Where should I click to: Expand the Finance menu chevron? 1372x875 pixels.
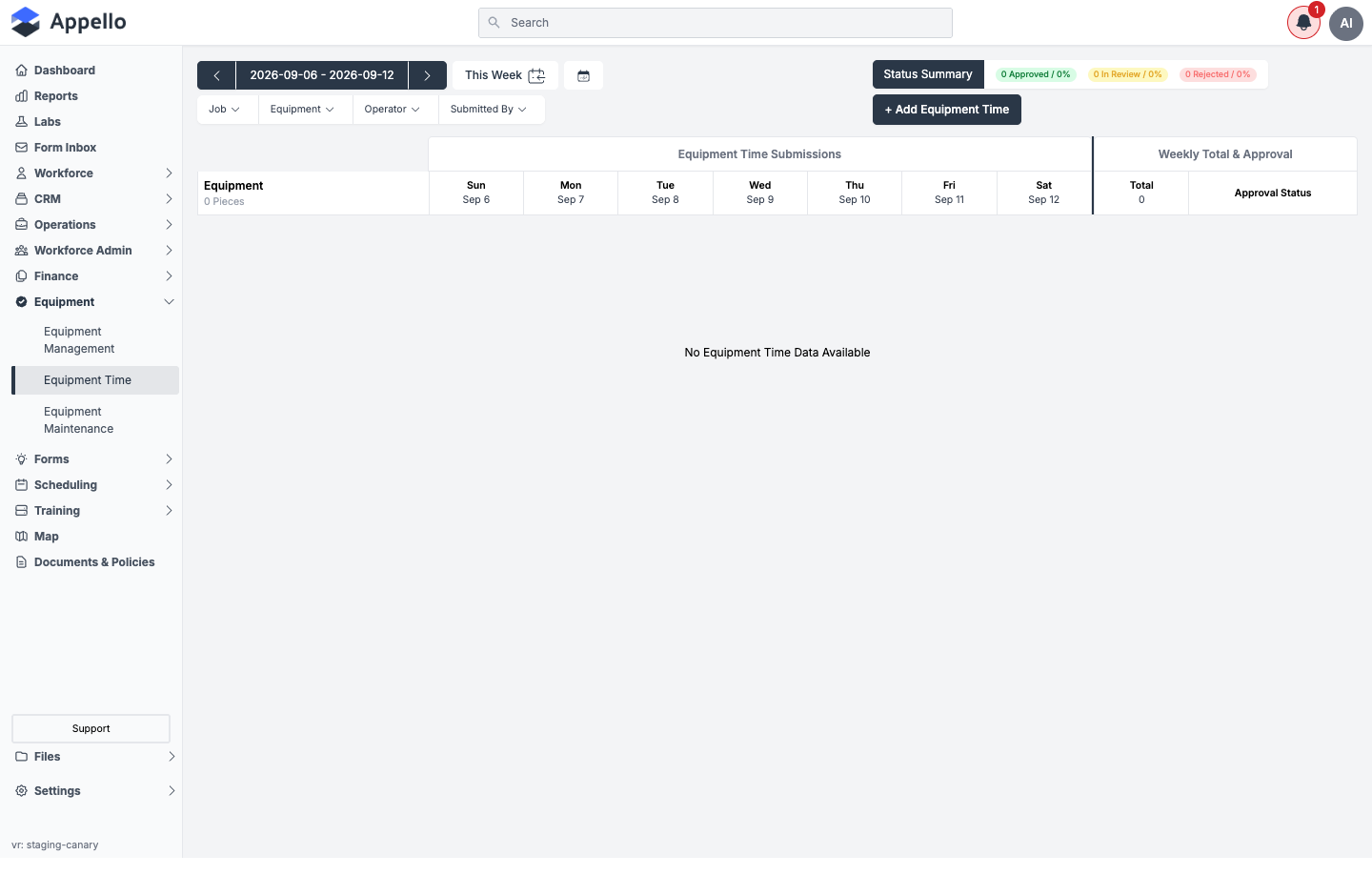(x=169, y=276)
